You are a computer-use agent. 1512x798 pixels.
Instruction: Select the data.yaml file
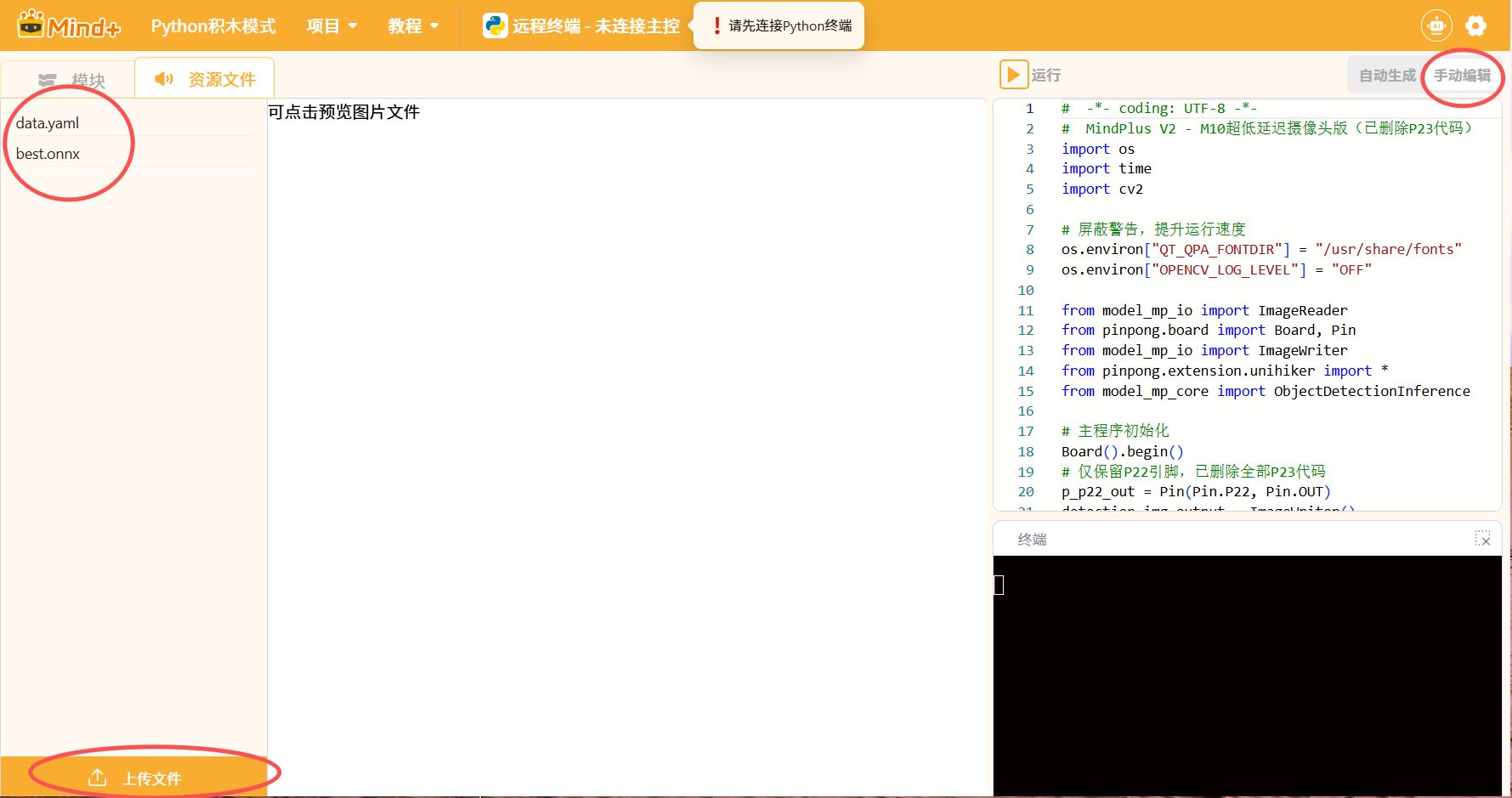(48, 123)
